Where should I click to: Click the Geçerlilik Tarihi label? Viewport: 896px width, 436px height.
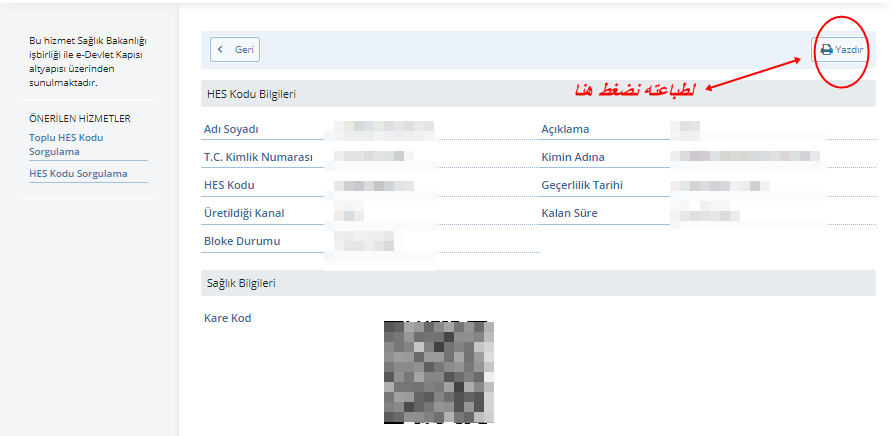click(582, 185)
